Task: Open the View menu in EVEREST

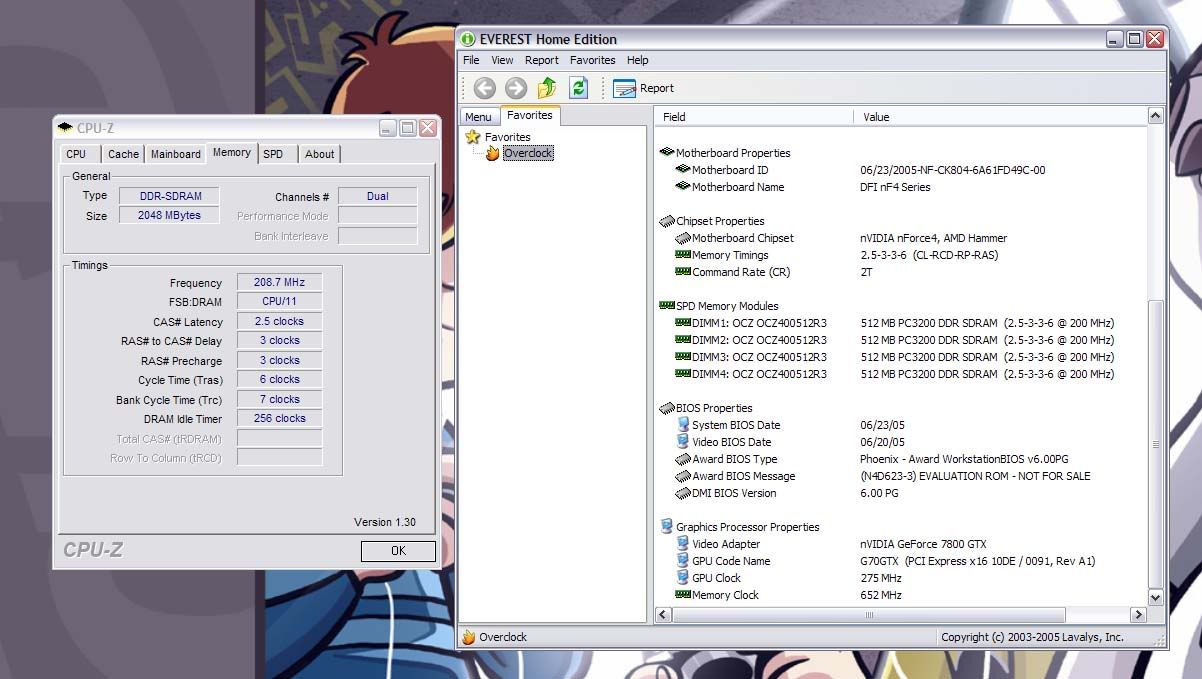Action: click(x=502, y=60)
